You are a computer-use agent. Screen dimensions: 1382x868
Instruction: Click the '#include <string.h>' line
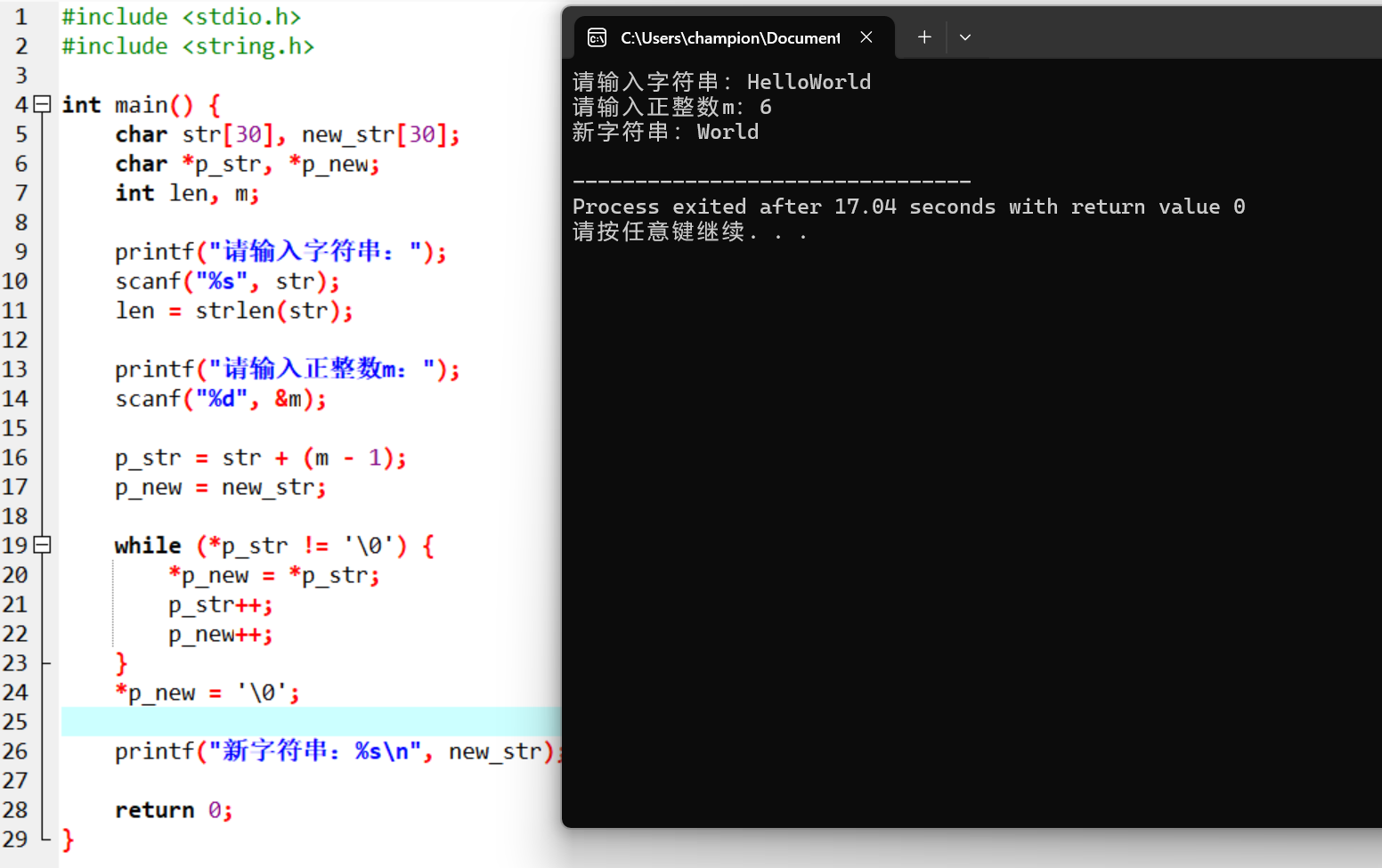[188, 46]
